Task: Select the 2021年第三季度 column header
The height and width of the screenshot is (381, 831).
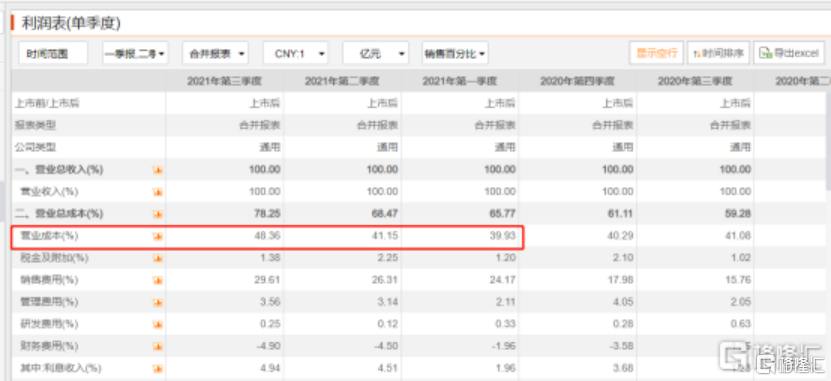Action: 225,81
